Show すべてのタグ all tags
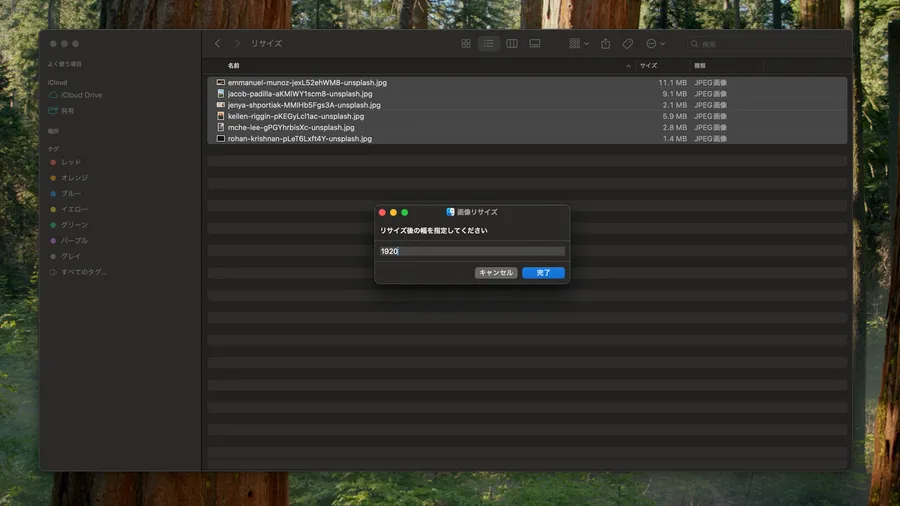The height and width of the screenshot is (506, 900). point(84,272)
